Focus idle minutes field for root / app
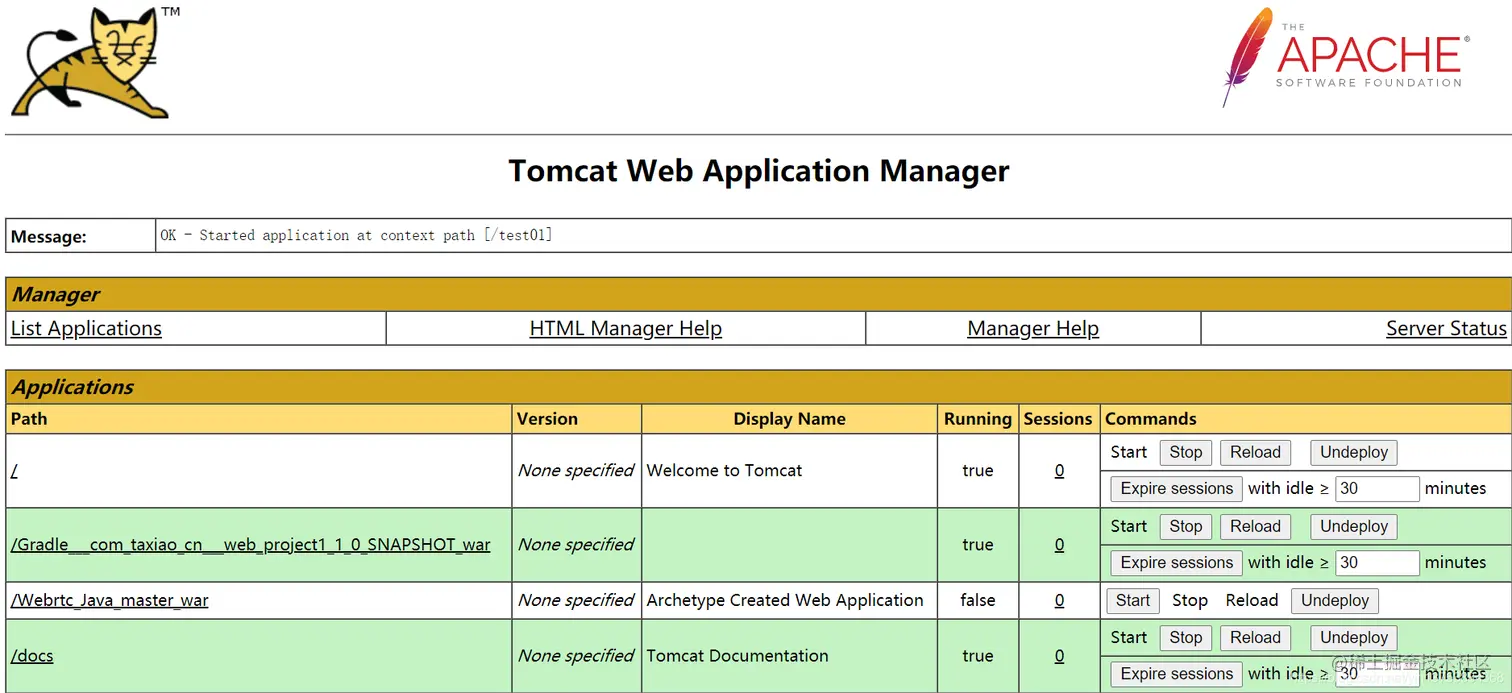Viewport: 1512px width, 693px height. pyautogui.click(x=1377, y=488)
